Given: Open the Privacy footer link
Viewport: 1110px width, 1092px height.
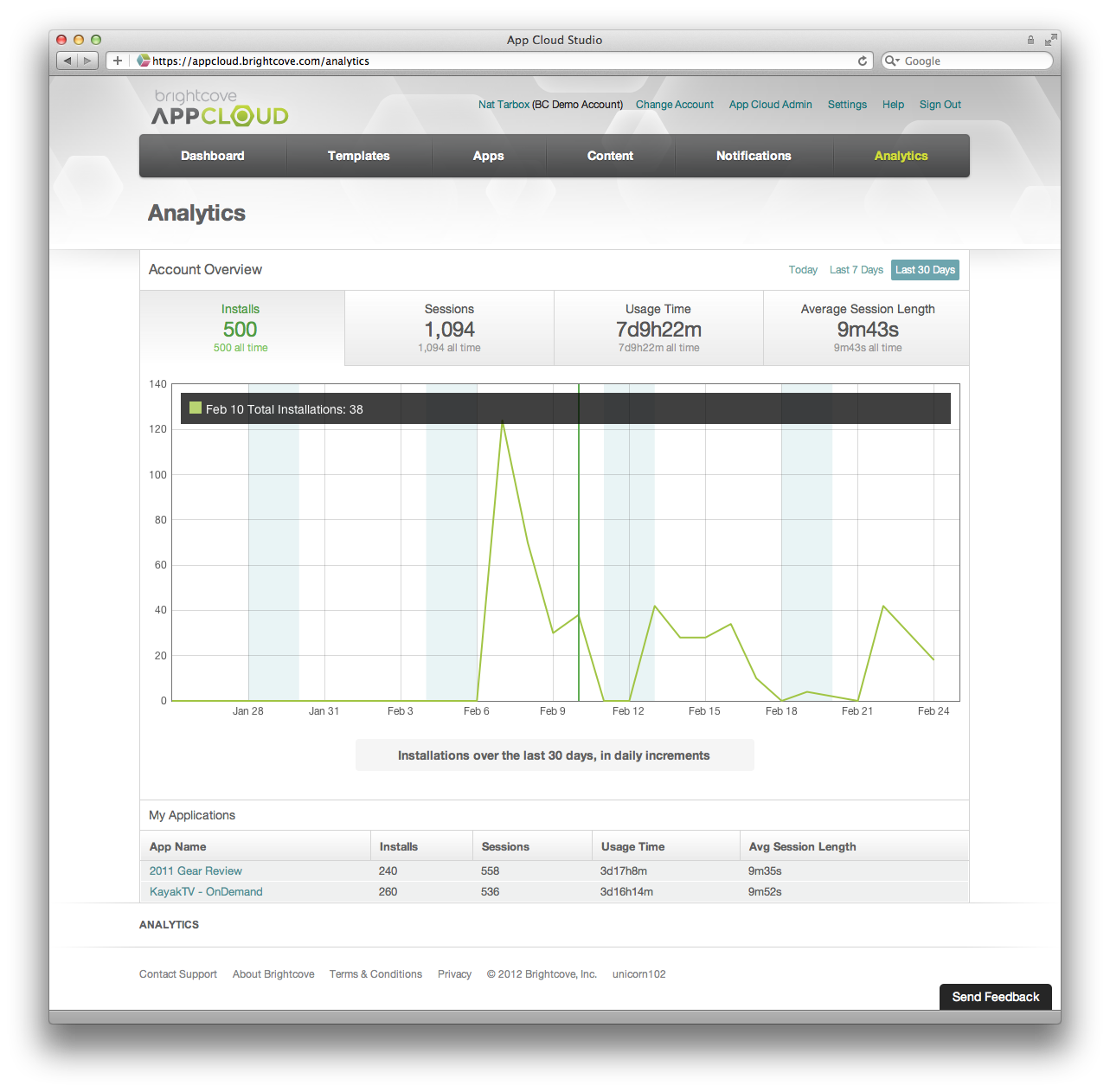Looking at the screenshot, I should [x=454, y=974].
